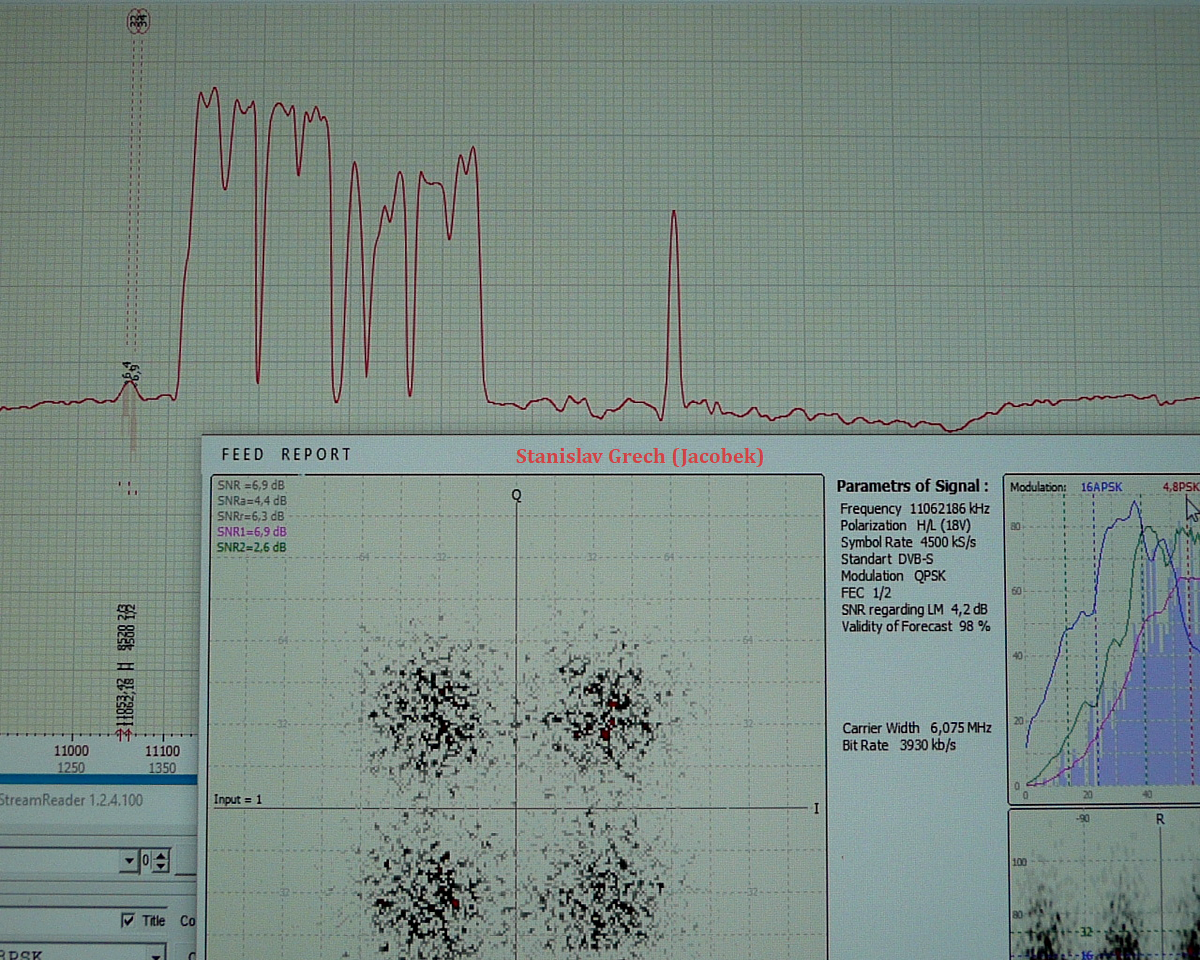Screen dimensions: 1200x960
Task: Open the dropdown left of the spinner
Action: point(128,861)
